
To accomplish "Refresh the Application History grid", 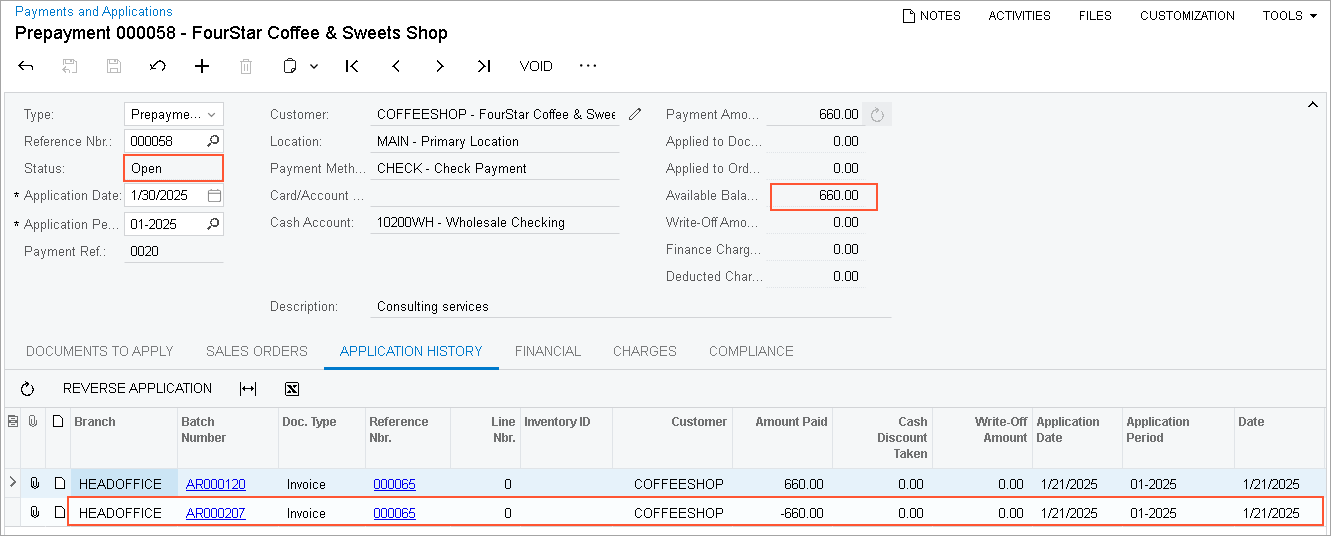I will click(27, 389).
